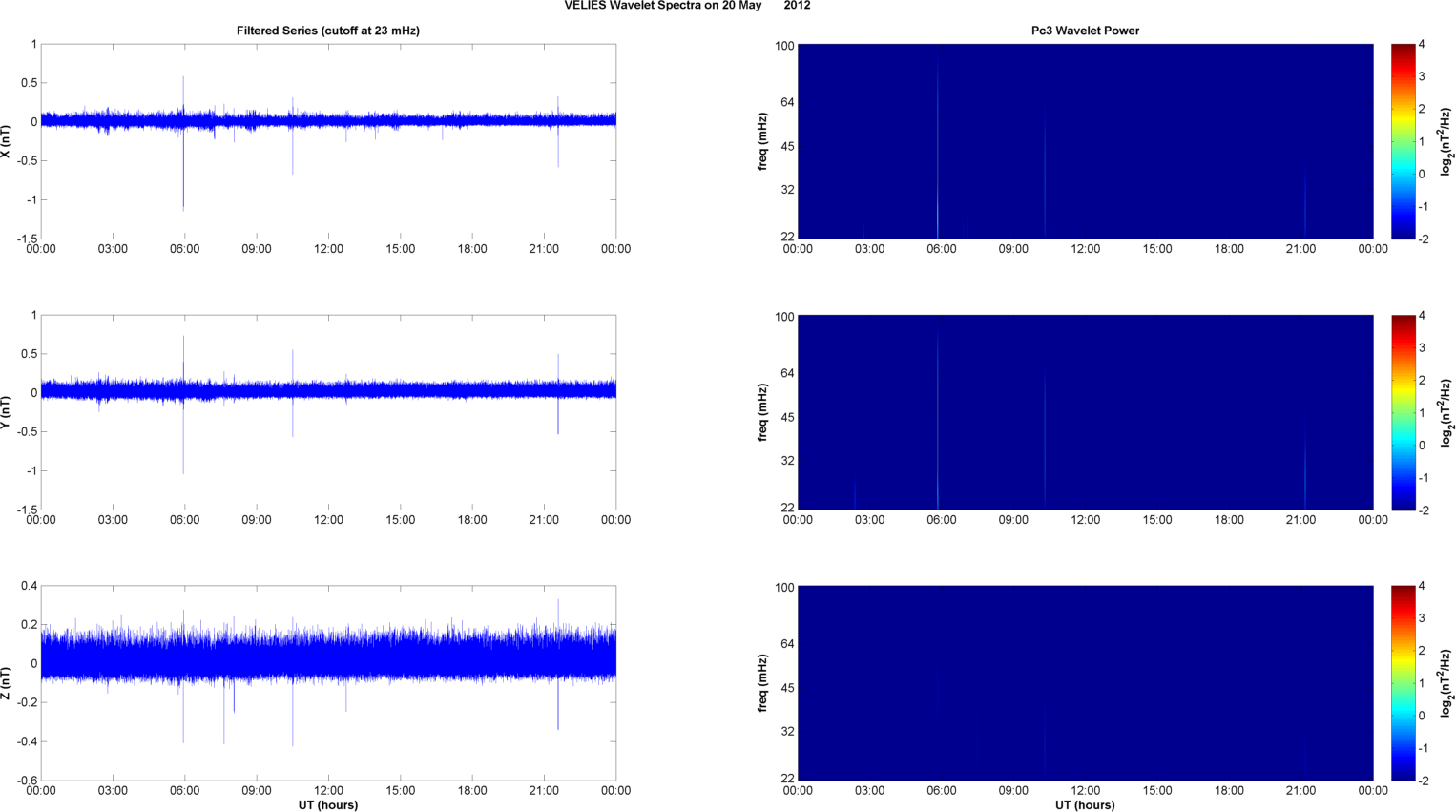Image resolution: width=1456 pixels, height=812 pixels.
Task: Click the bottom spectrogram's color scale bar
Action: (1403, 683)
